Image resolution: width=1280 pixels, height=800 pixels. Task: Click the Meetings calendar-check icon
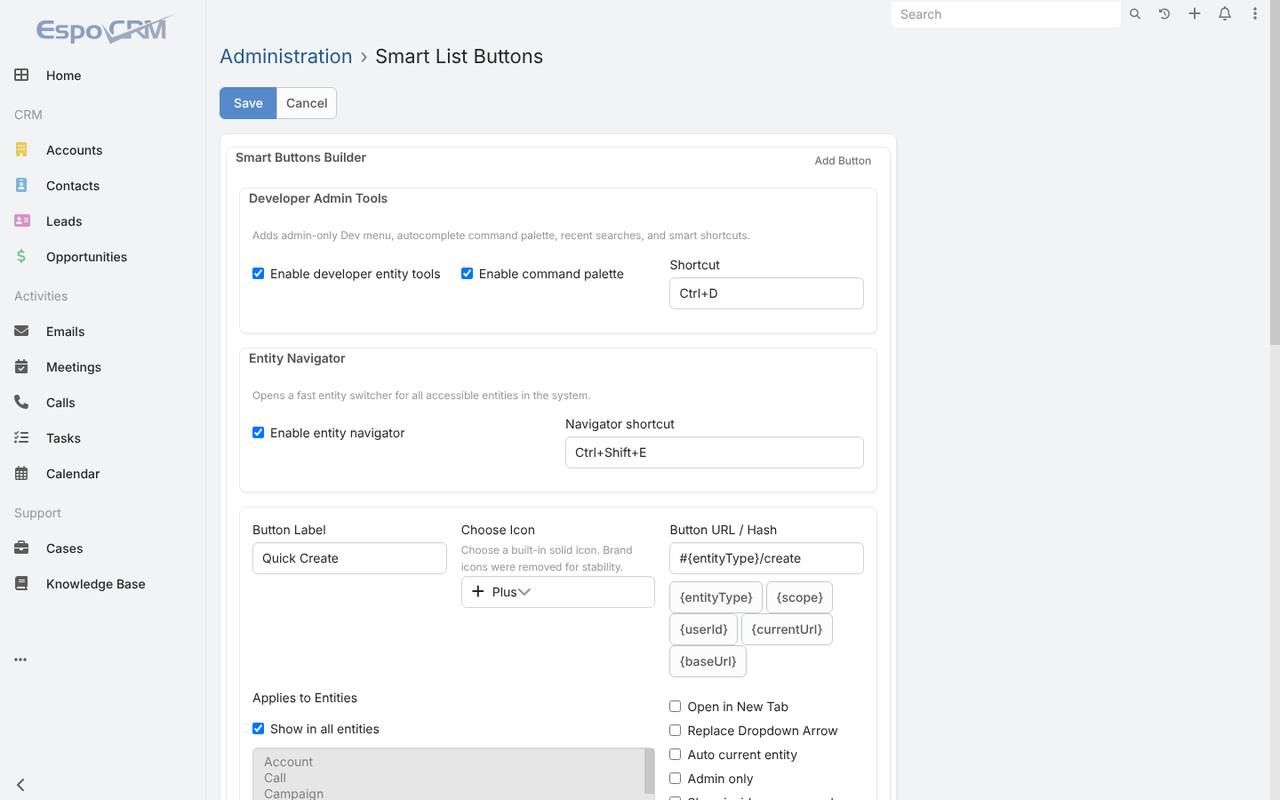coord(21,367)
